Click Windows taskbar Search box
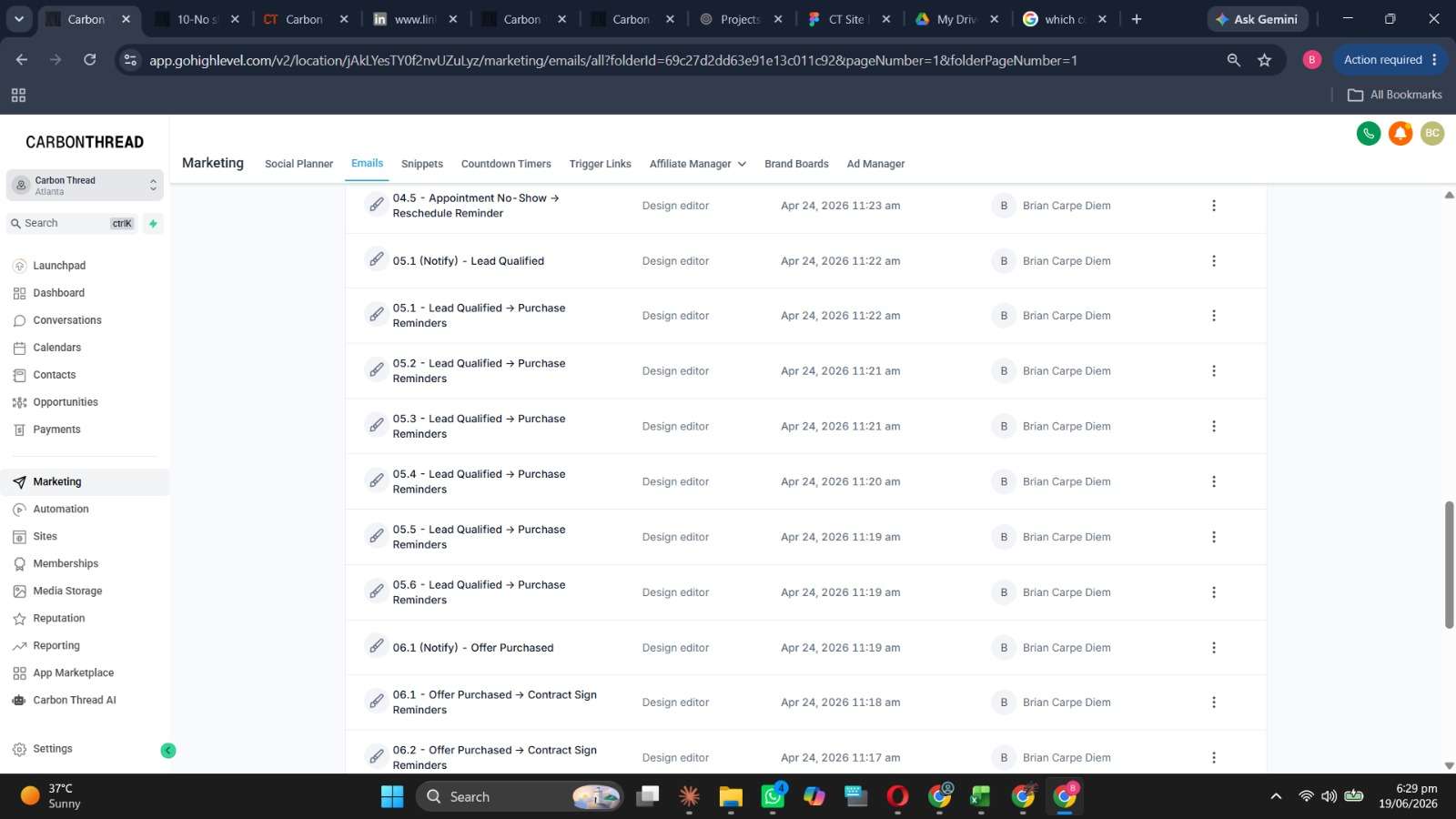 pos(520,797)
